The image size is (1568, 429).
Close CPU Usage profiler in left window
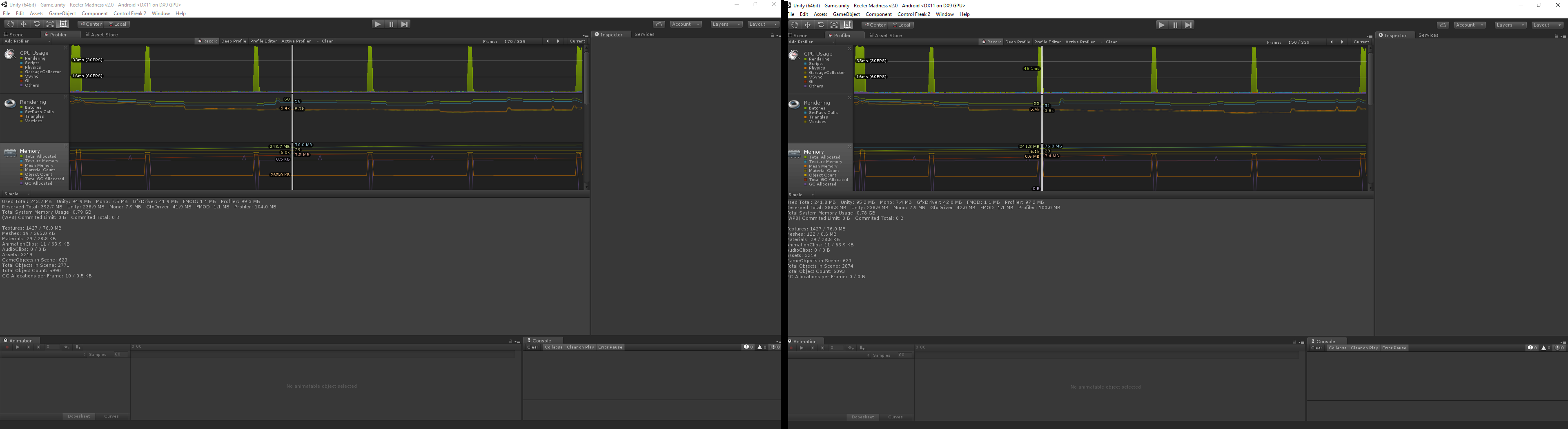(x=66, y=48)
